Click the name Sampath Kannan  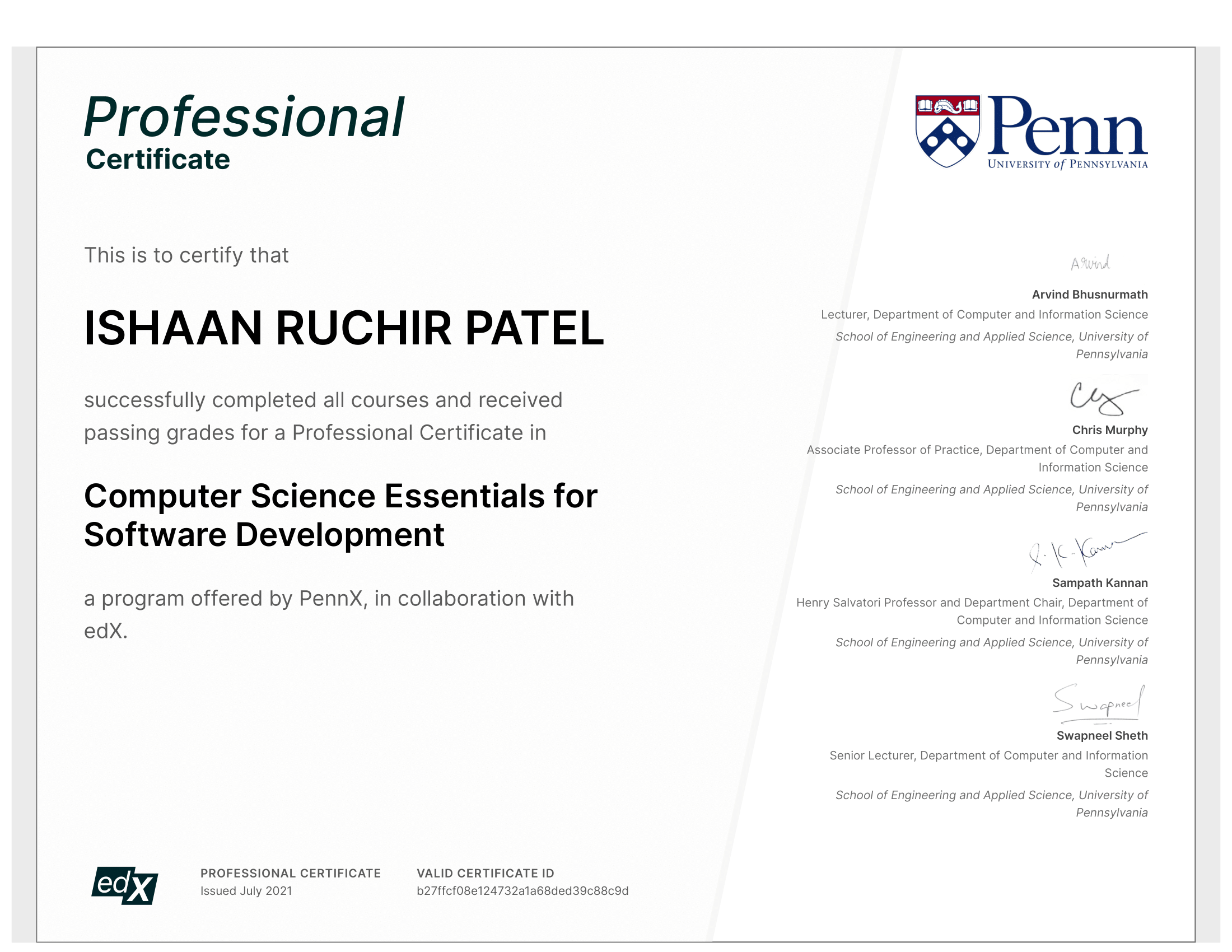(1099, 582)
